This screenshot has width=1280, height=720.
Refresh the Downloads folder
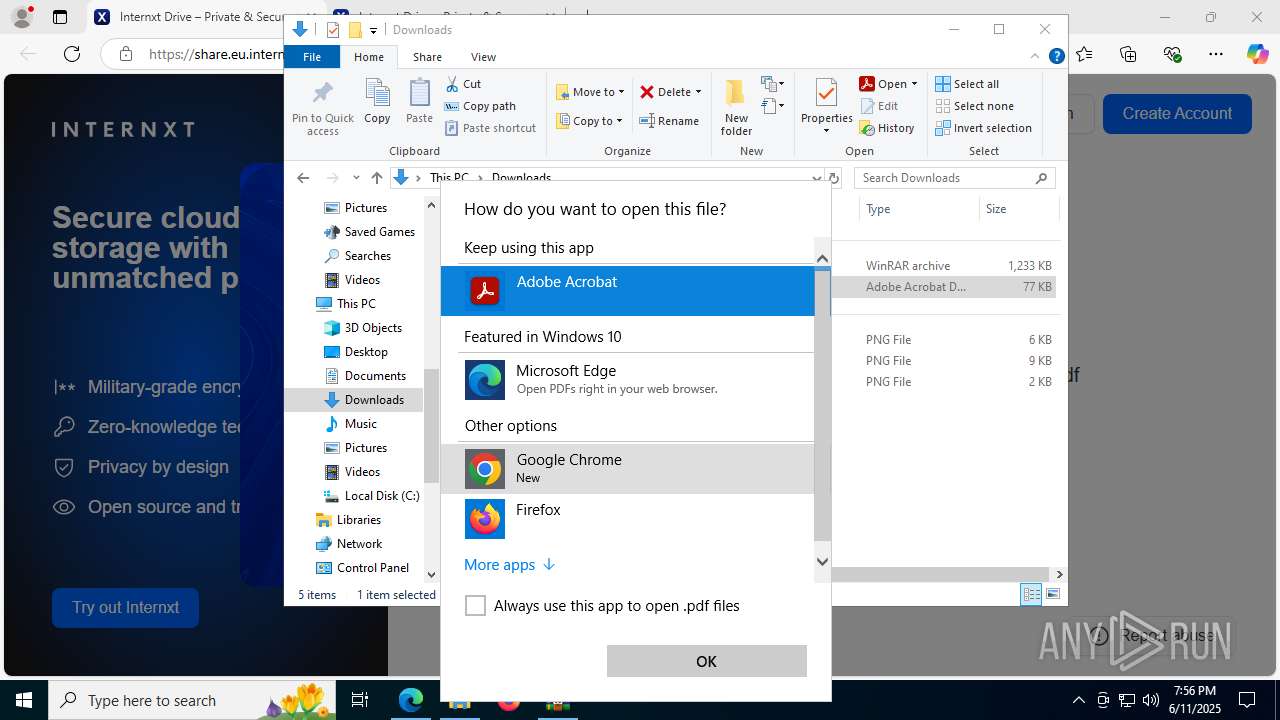[x=833, y=178]
